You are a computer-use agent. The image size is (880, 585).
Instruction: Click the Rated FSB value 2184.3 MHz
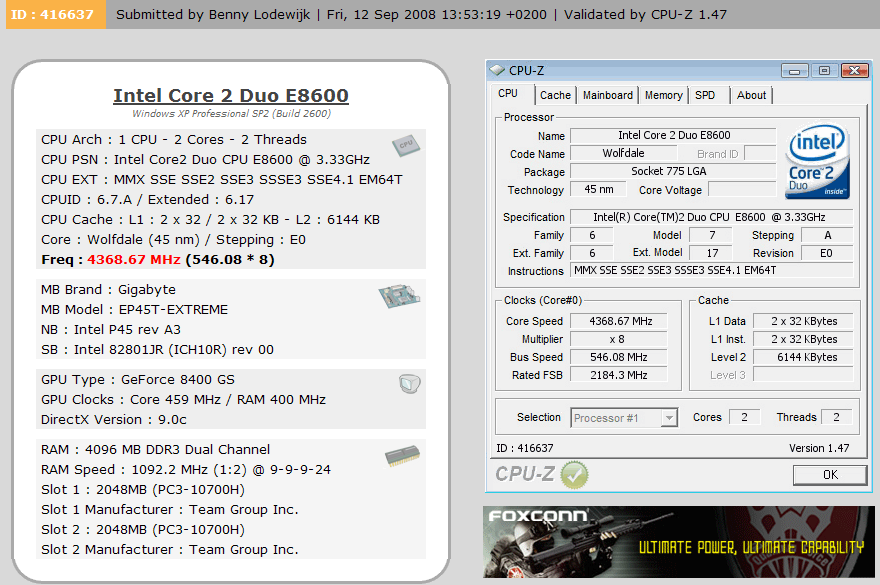(619, 375)
